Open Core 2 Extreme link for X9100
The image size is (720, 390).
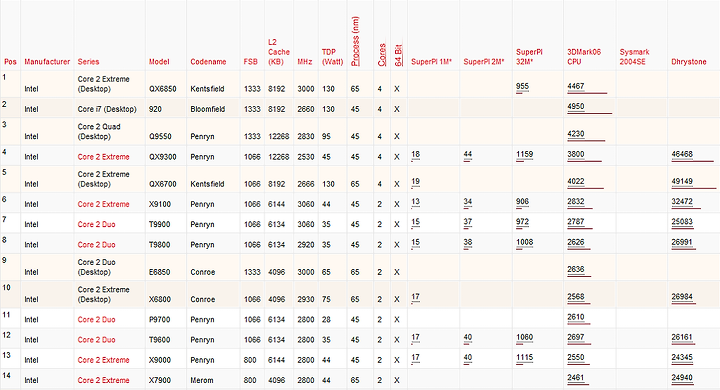pos(103,204)
